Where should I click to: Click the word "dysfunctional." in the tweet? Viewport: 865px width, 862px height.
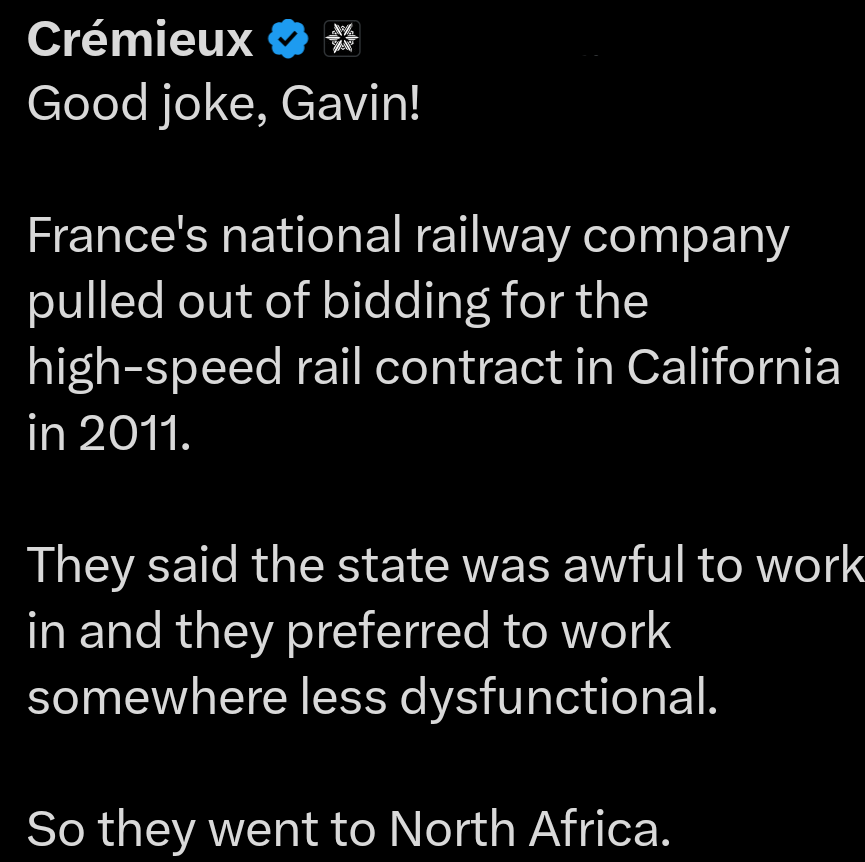pos(559,698)
